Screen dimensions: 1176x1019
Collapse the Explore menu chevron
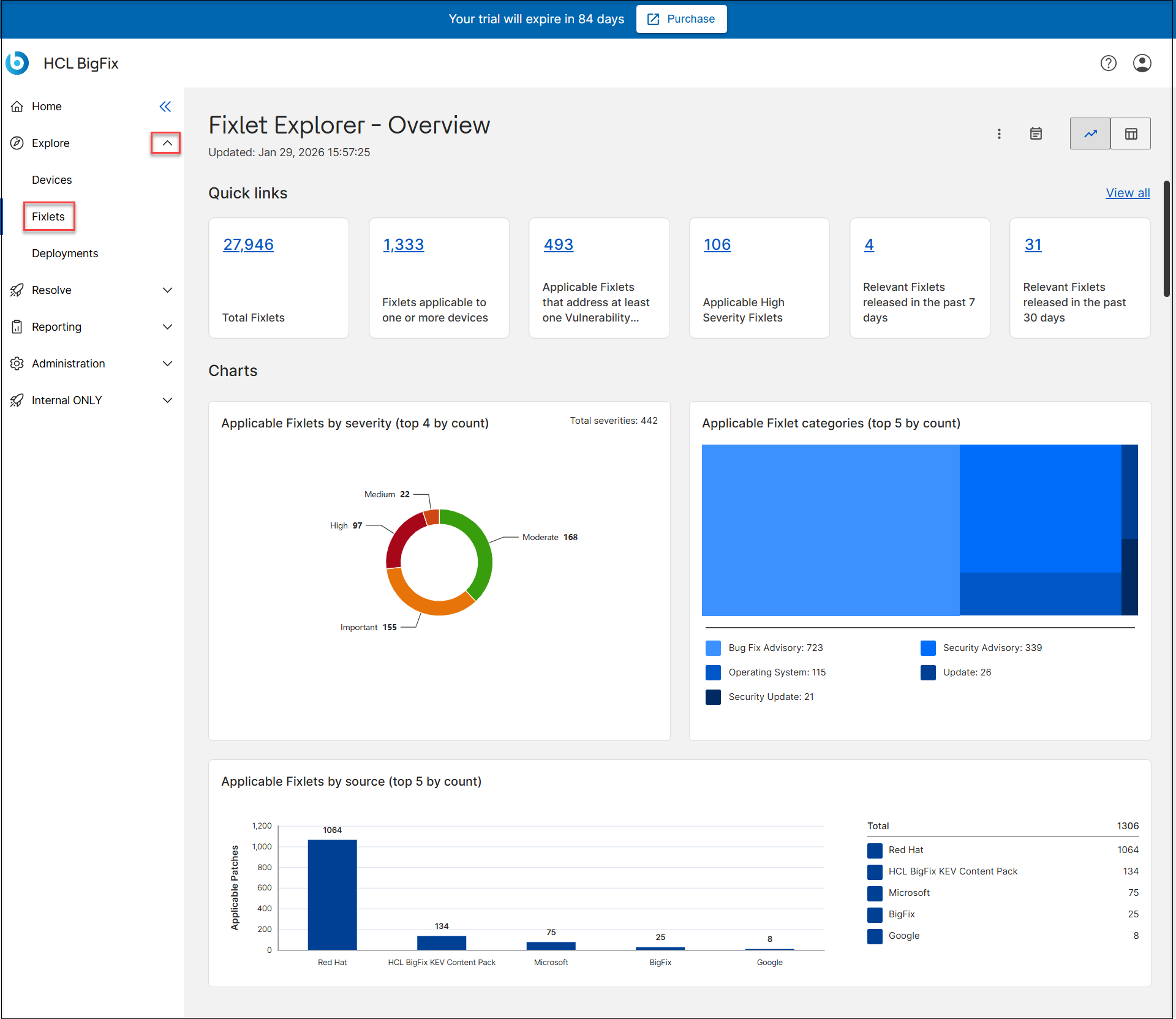pyautogui.click(x=167, y=143)
